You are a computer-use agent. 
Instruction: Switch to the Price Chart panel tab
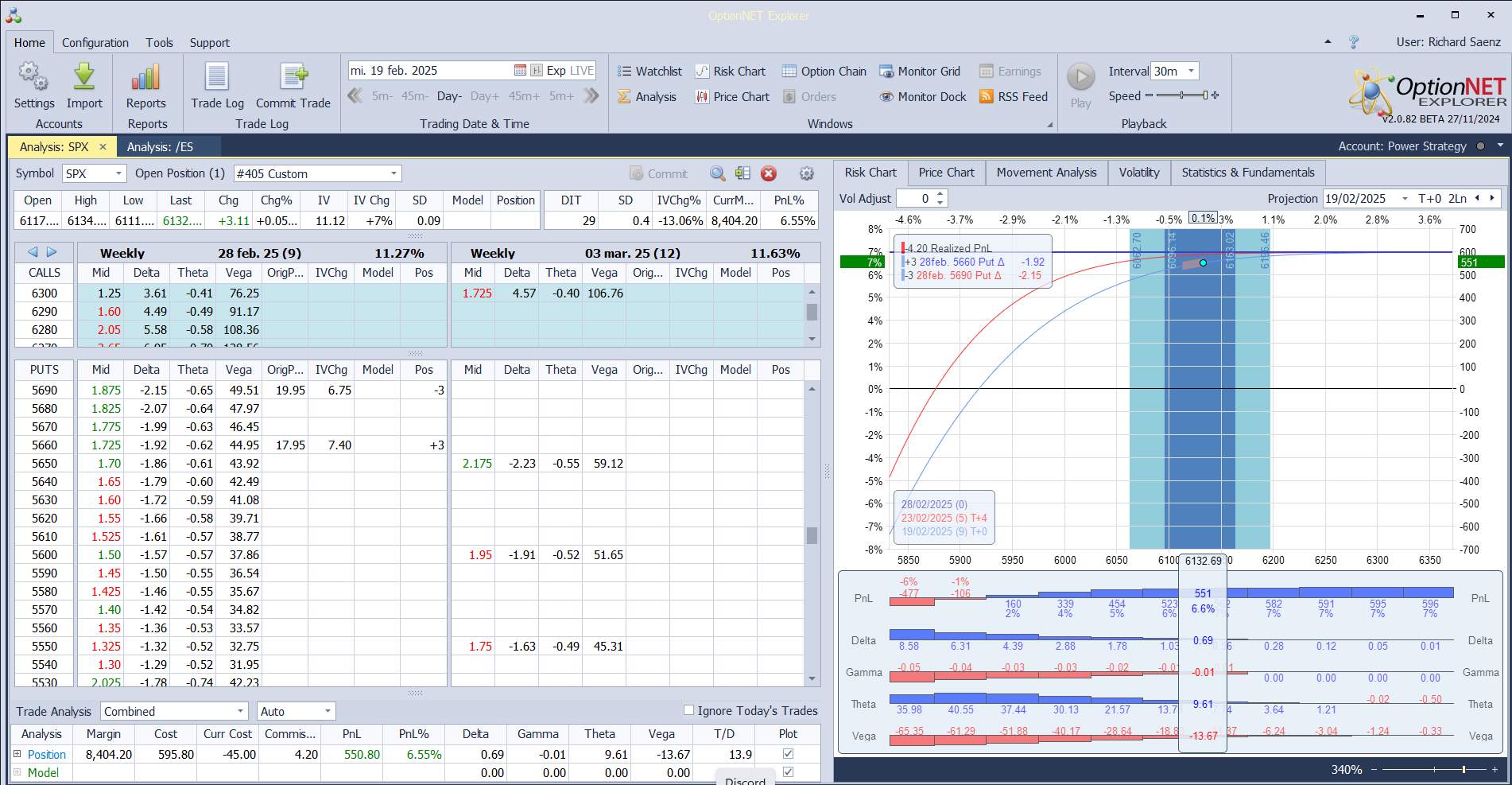coord(946,173)
